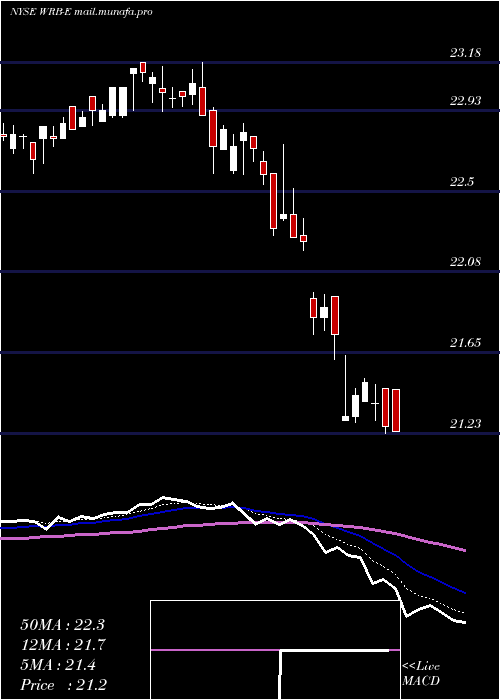Click the 12MA : 21.7 readout
Viewport: 500px width, 700px height.
[x=62, y=645]
